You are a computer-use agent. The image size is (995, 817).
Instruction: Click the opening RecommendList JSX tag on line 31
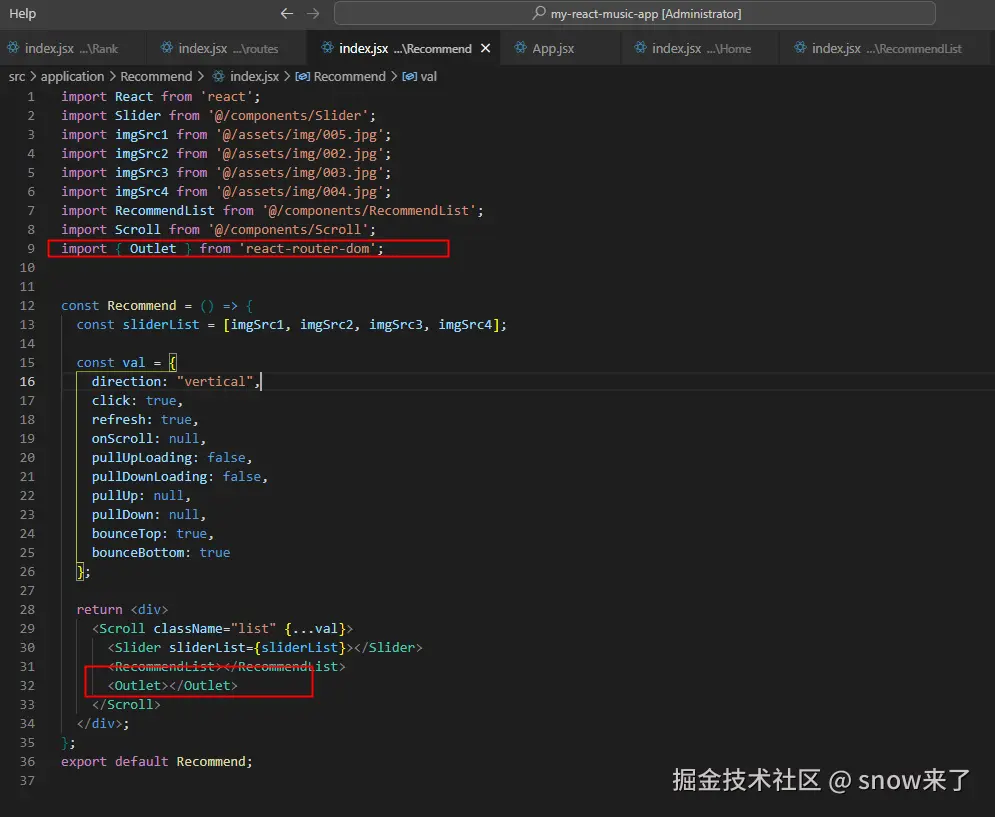[x=164, y=667]
